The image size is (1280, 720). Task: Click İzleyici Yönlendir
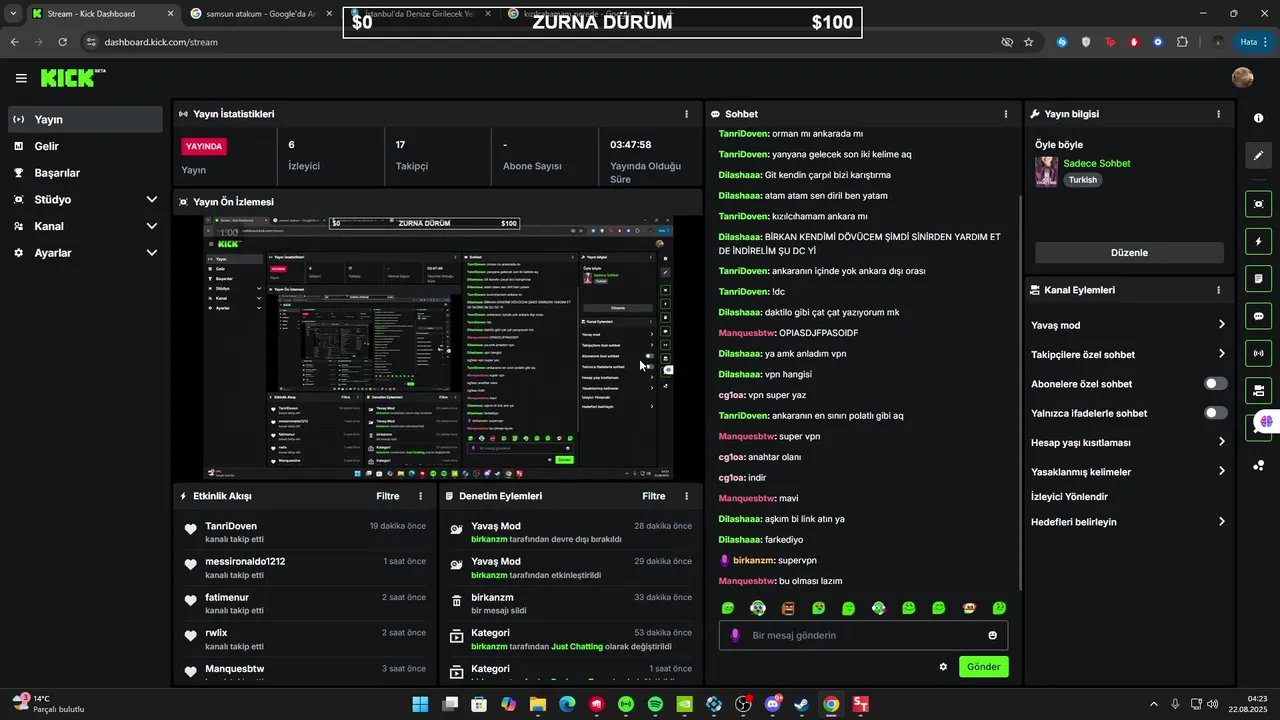pyautogui.click(x=1069, y=497)
